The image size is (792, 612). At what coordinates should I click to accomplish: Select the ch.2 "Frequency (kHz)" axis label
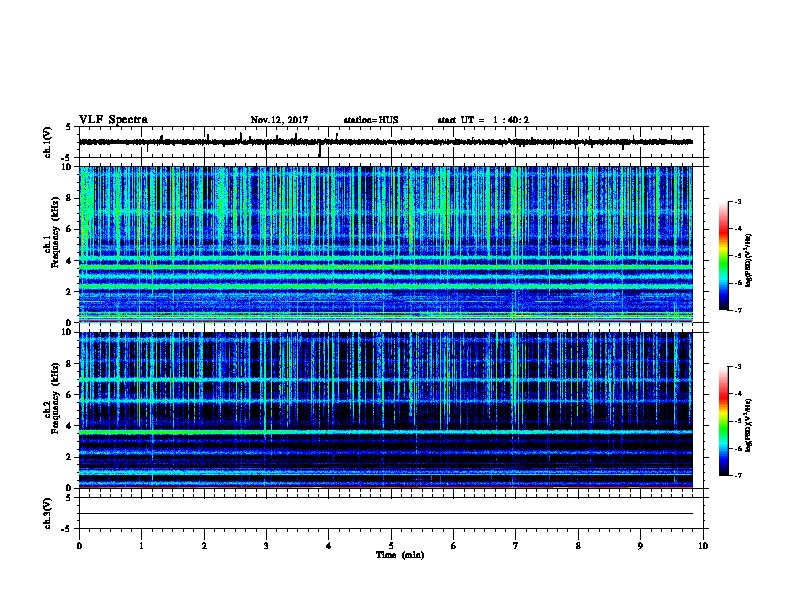[55, 398]
